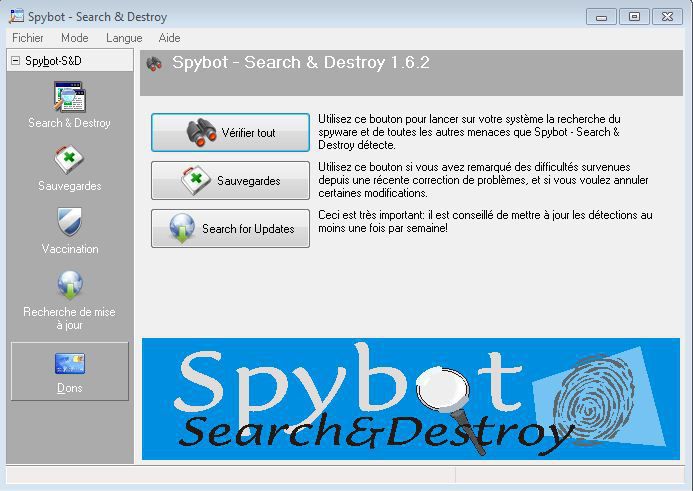Click the update advice text 'Ceci est très important'
This screenshot has height=491, width=693.
pyautogui.click(x=485, y=221)
